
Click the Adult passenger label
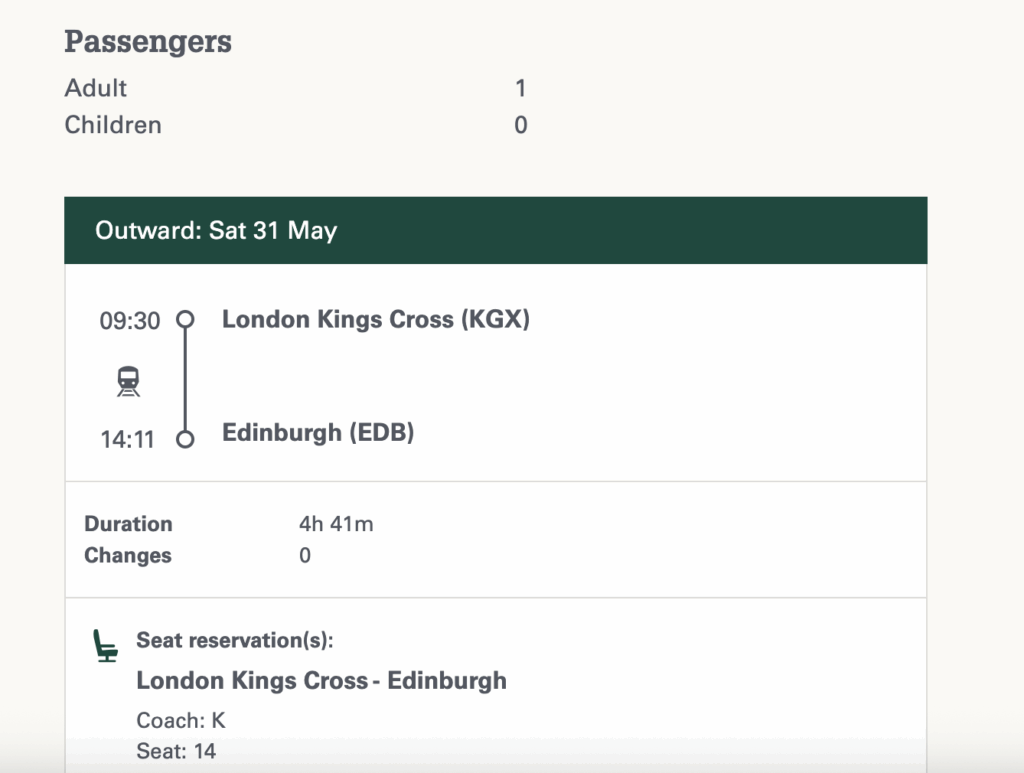[x=96, y=88]
